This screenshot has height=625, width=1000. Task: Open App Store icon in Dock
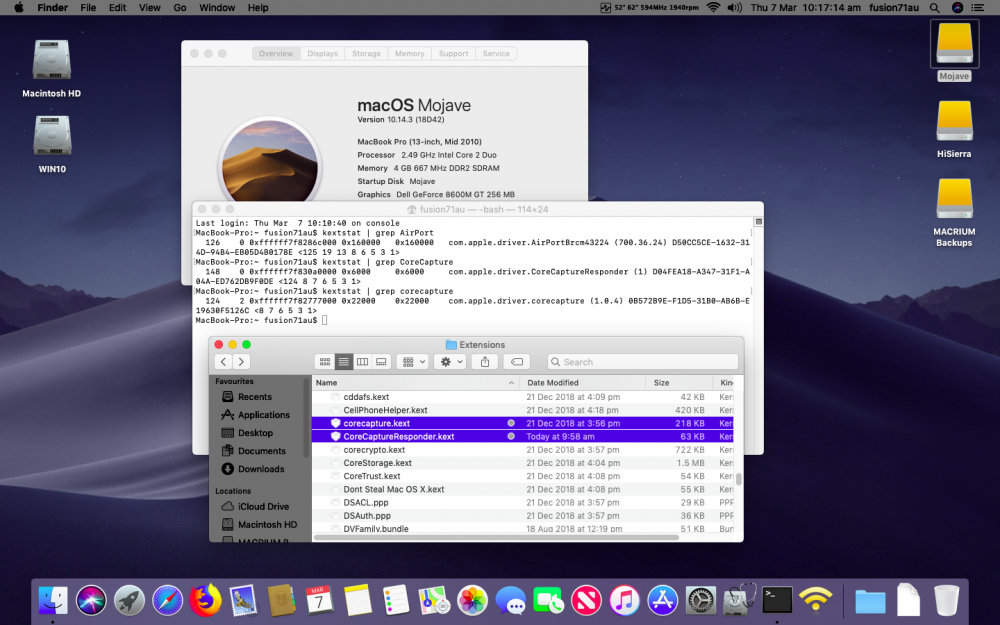[663, 600]
